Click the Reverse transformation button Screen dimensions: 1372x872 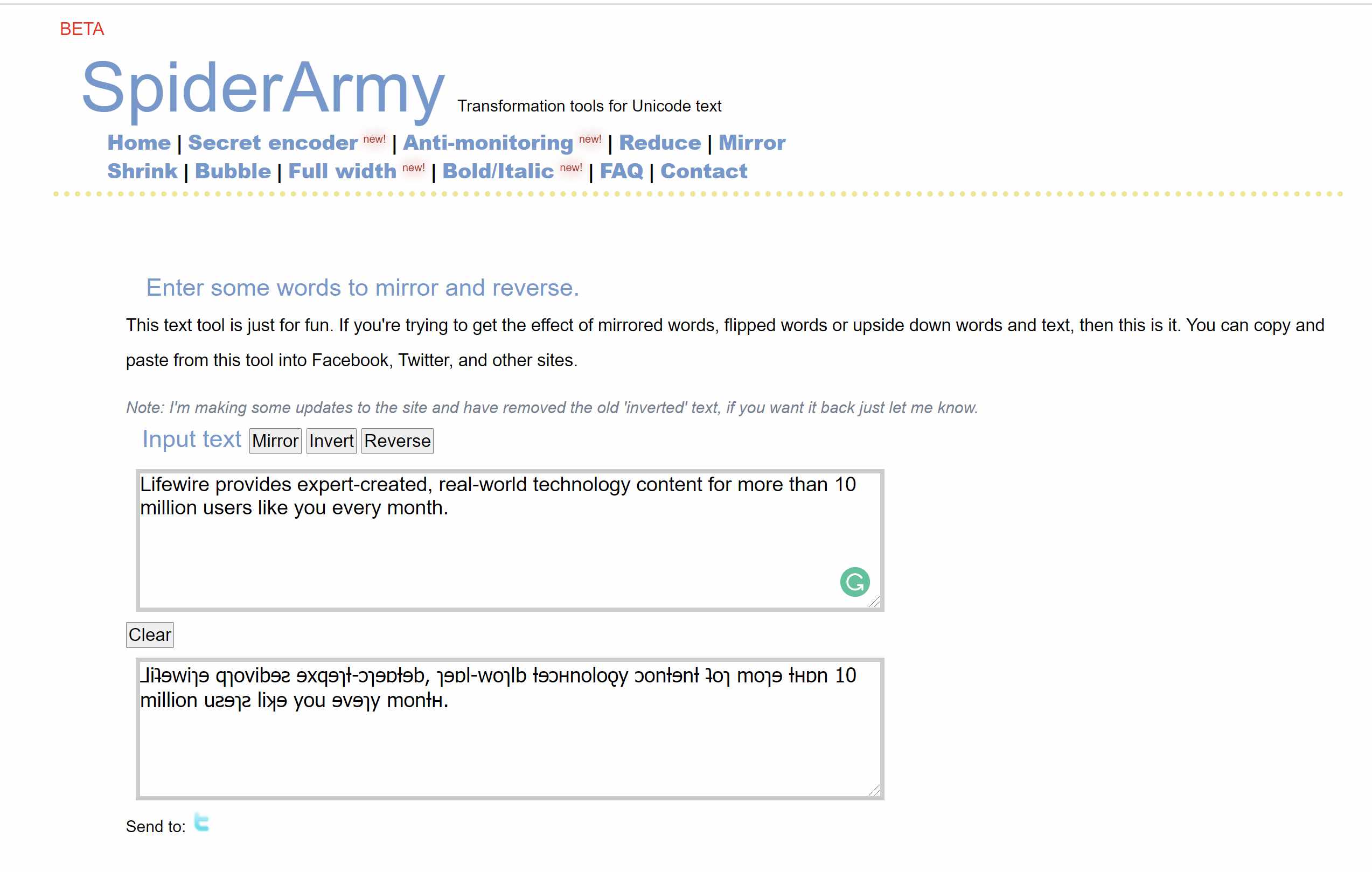[396, 440]
